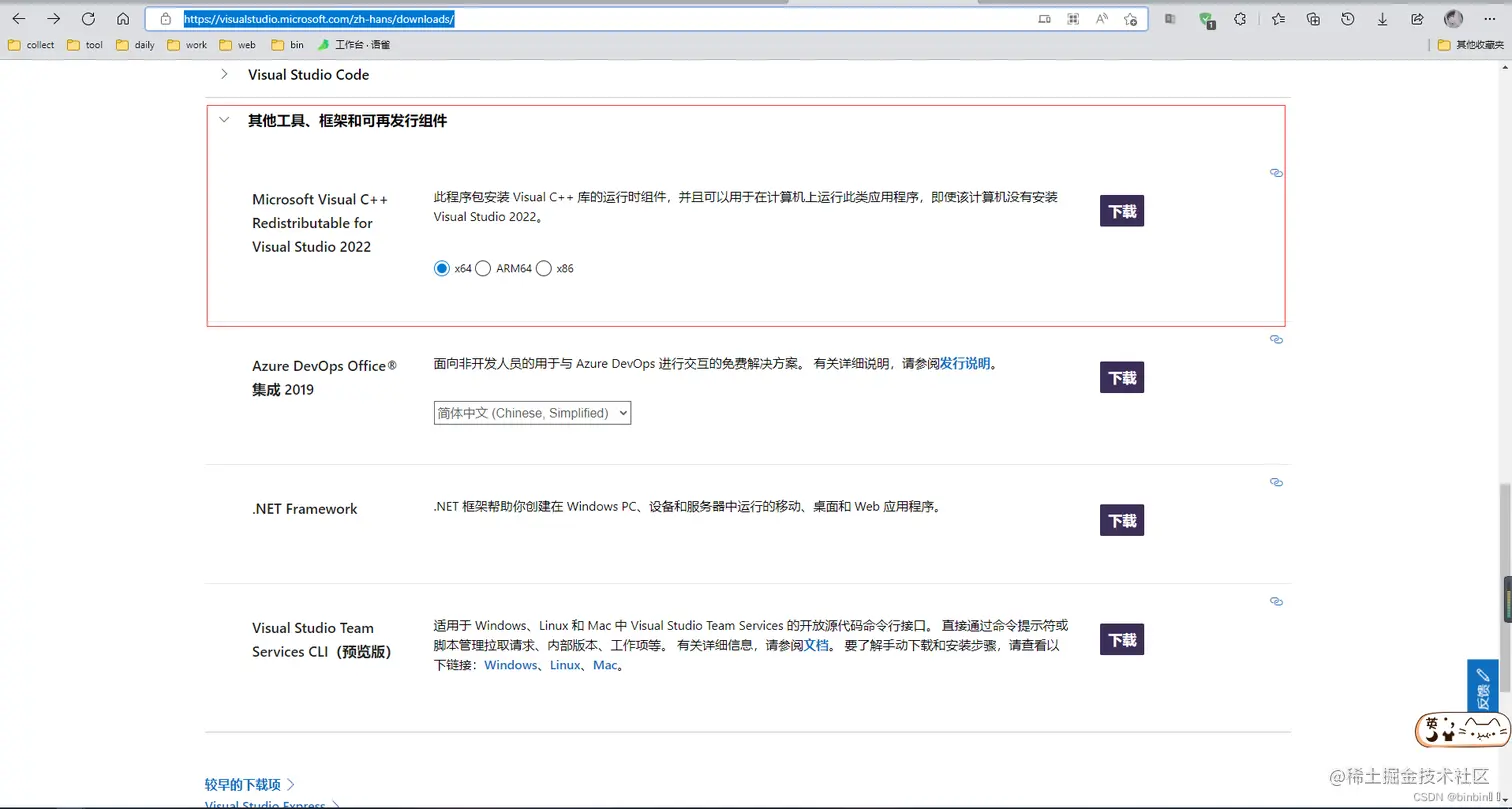Click the Mac manual download link
The image size is (1512, 809).
(605, 666)
